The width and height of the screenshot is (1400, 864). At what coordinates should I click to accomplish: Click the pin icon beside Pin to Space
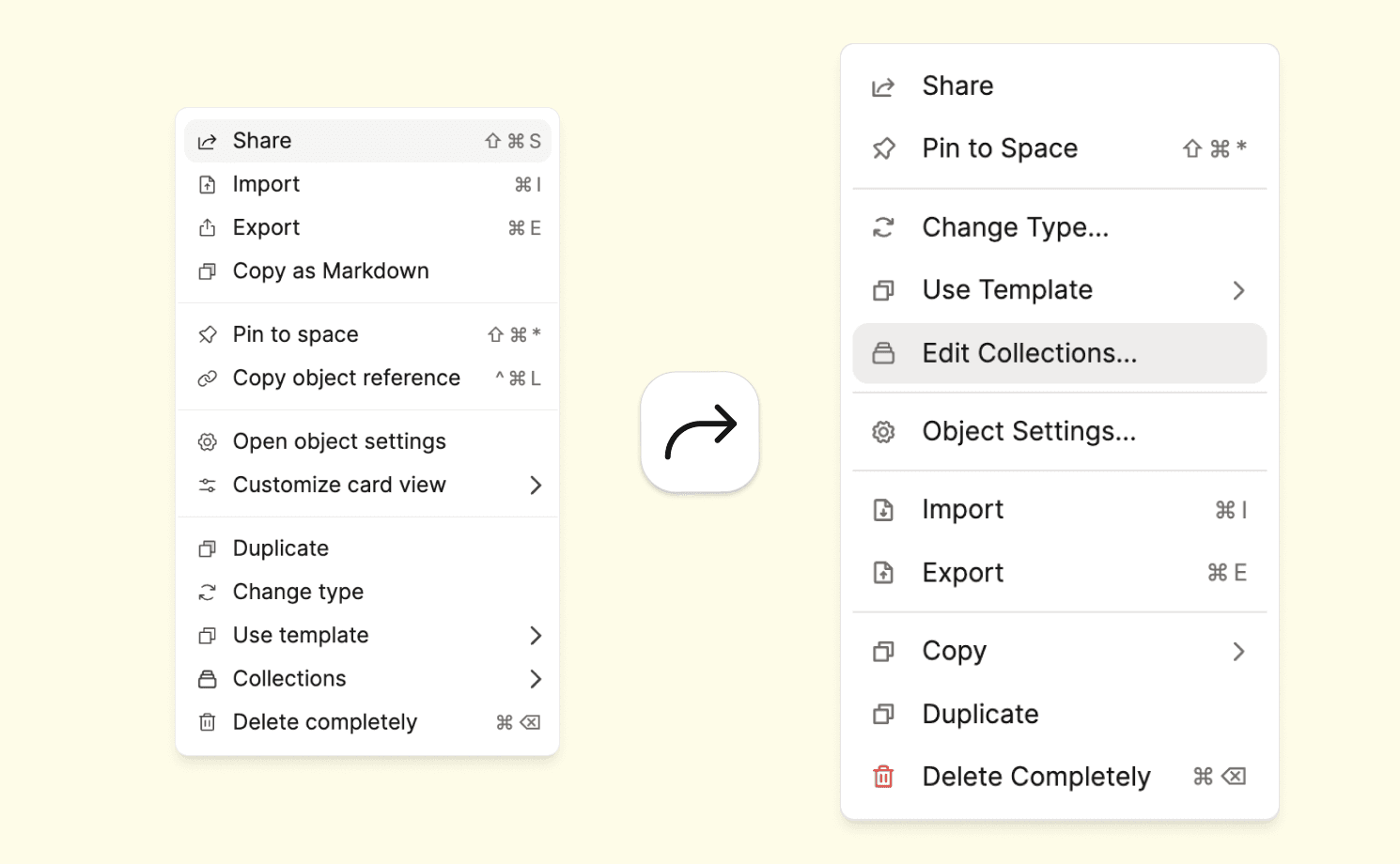pos(883,148)
